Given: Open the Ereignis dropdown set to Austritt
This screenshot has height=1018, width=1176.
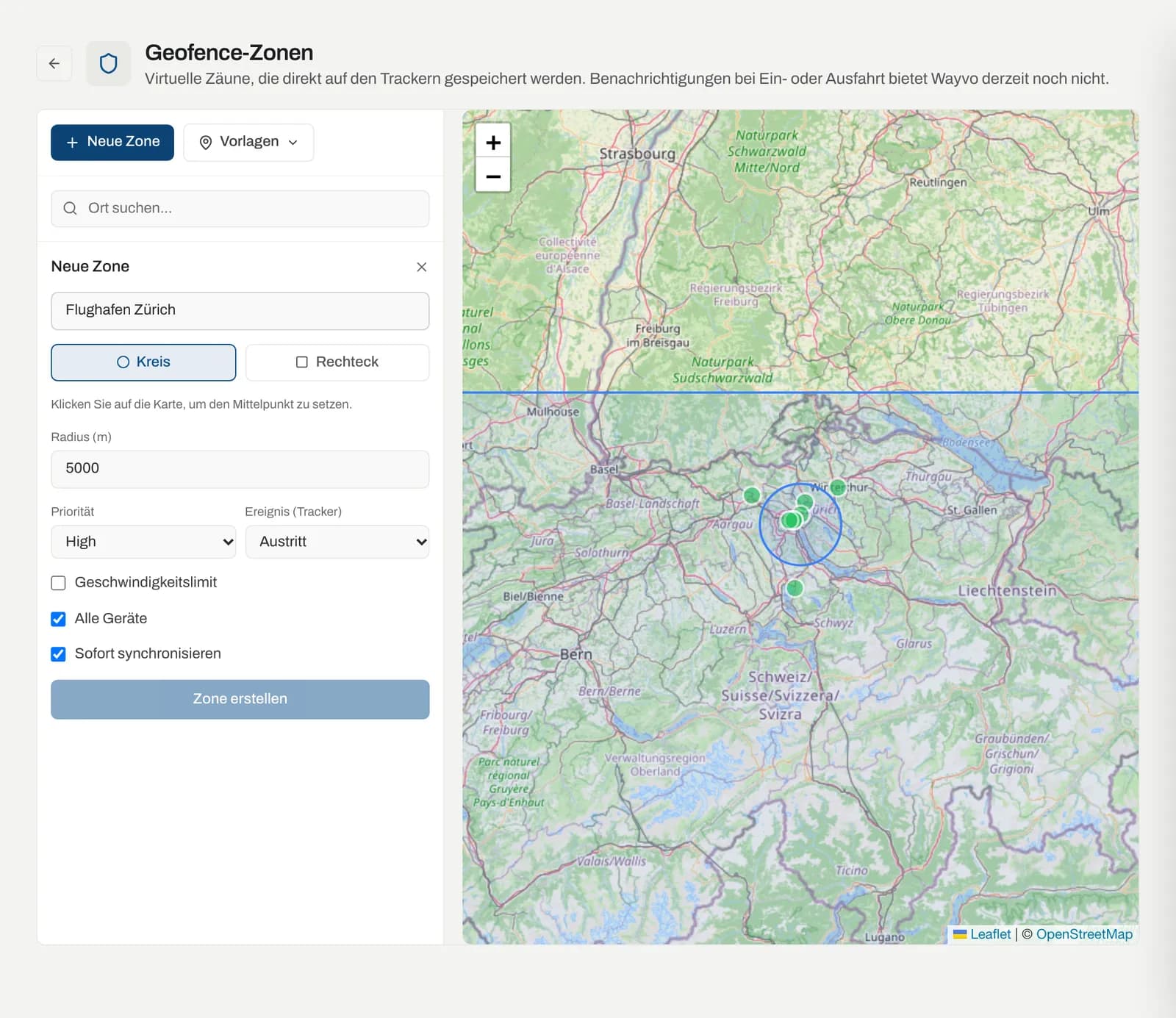Looking at the screenshot, I should [x=337, y=542].
